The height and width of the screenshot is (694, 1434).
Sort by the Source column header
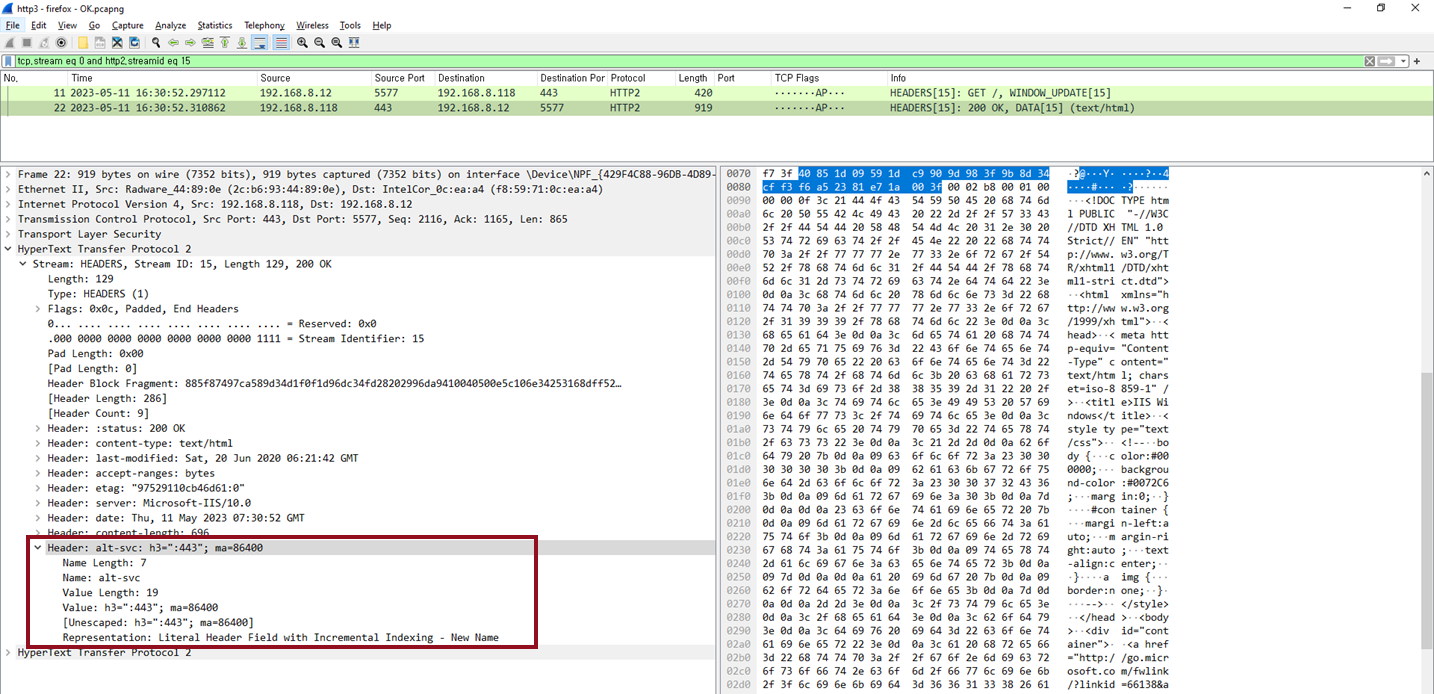point(314,78)
